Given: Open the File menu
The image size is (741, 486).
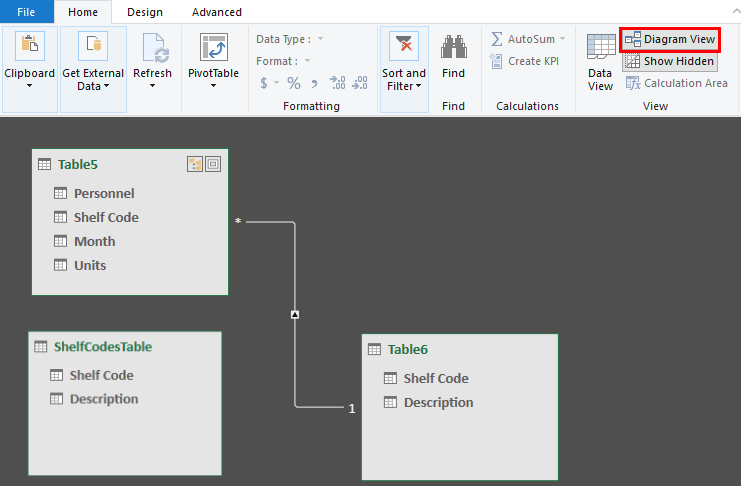Looking at the screenshot, I should (x=26, y=12).
